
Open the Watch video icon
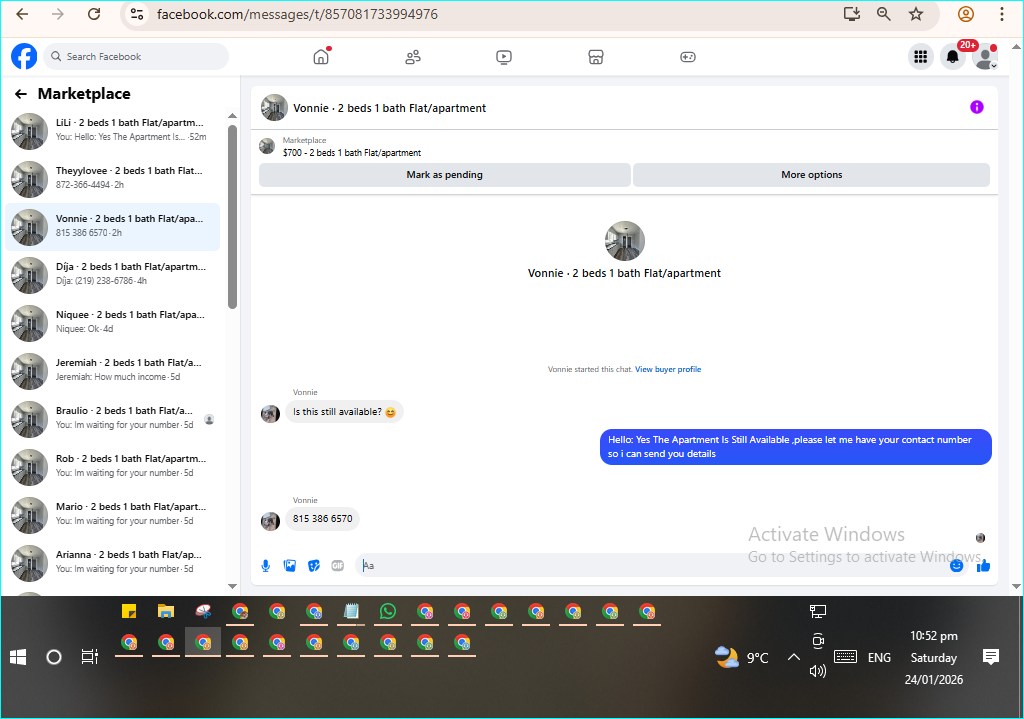504,57
